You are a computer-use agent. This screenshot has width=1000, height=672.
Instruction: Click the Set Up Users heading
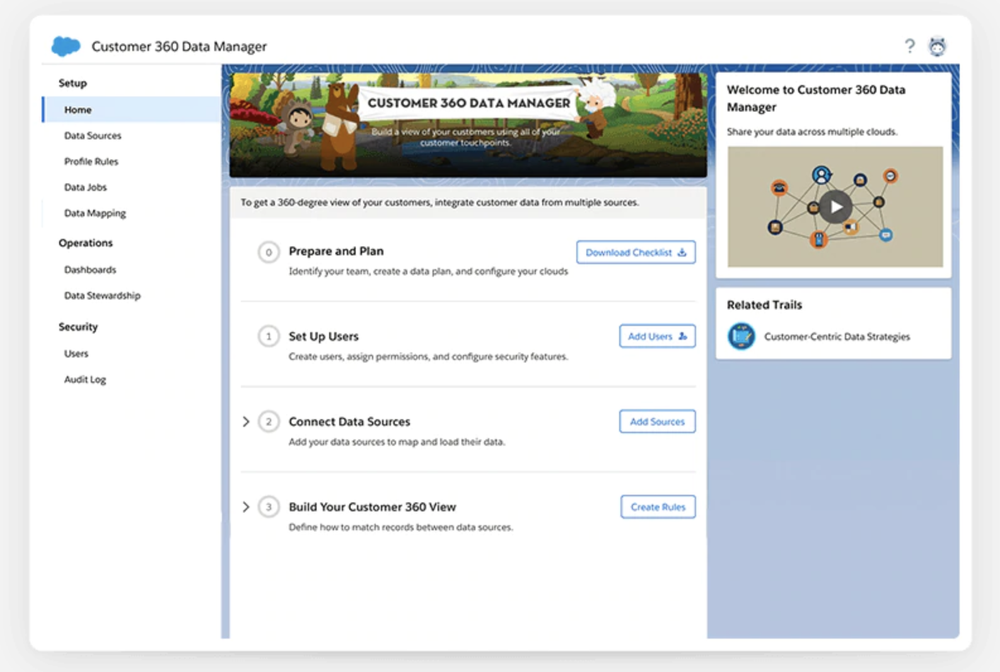(323, 336)
